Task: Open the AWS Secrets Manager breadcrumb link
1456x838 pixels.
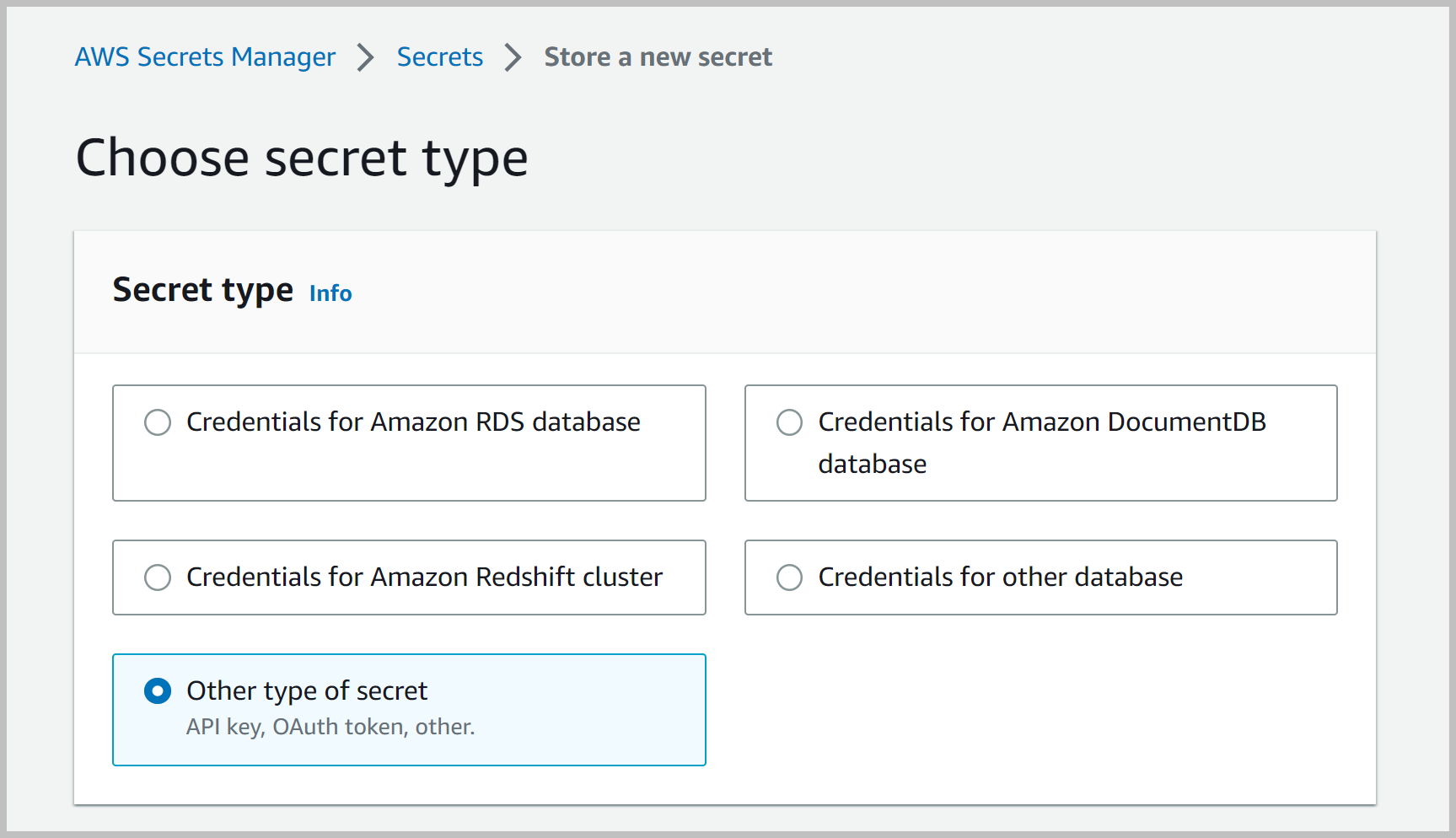Action: tap(205, 57)
